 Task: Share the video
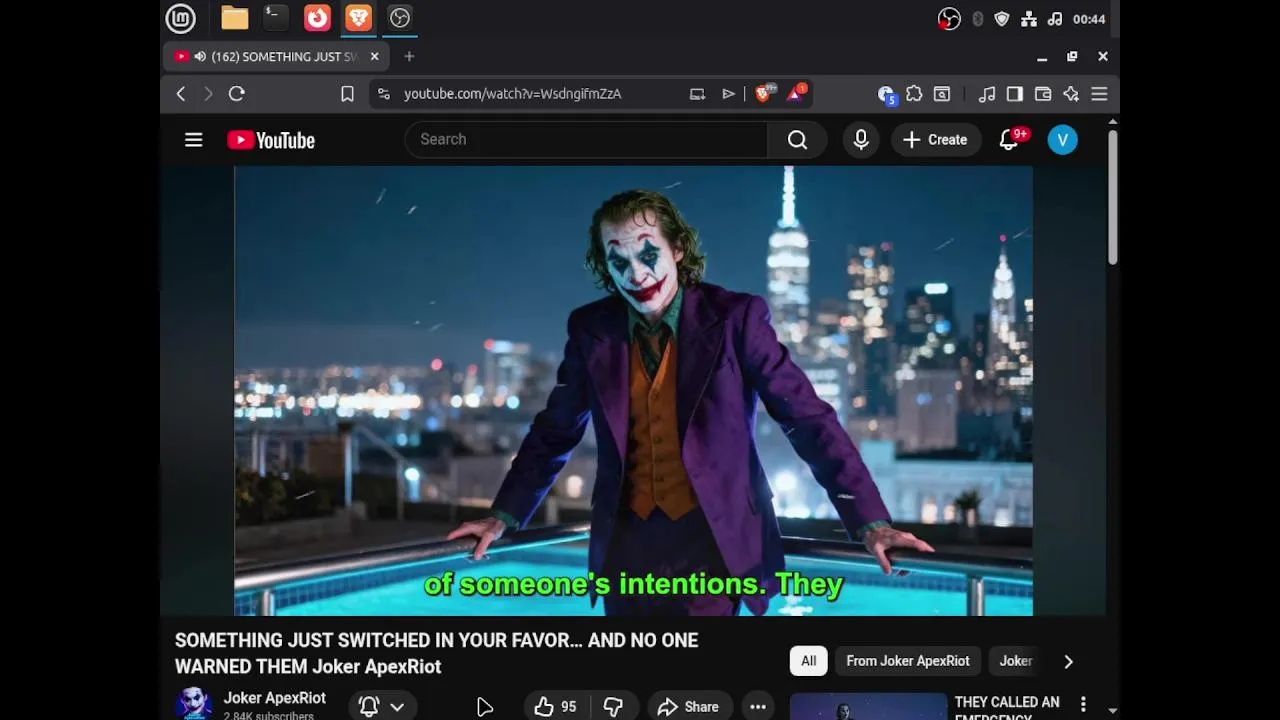click(688, 707)
